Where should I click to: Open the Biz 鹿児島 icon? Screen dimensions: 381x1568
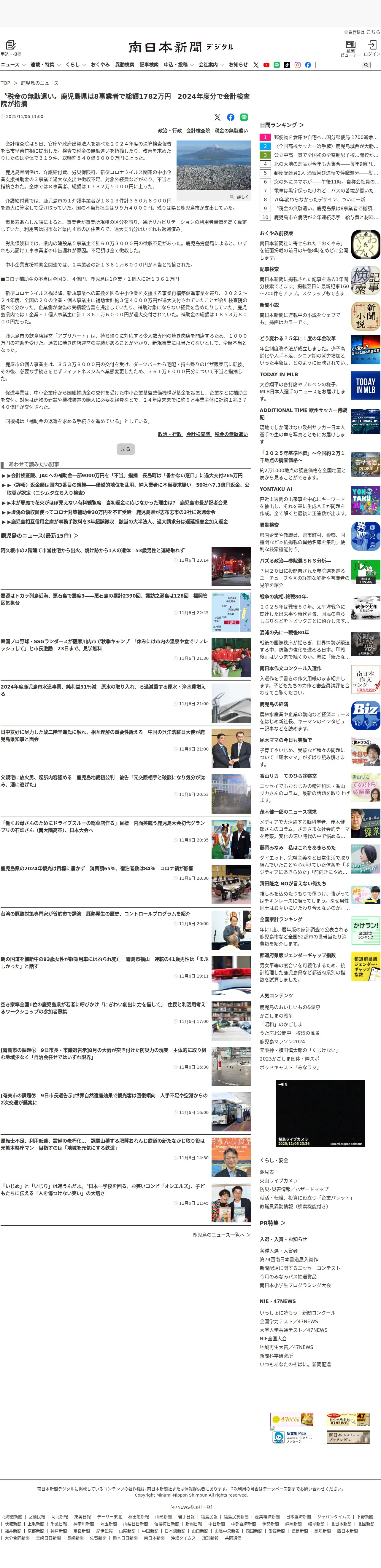366,716
